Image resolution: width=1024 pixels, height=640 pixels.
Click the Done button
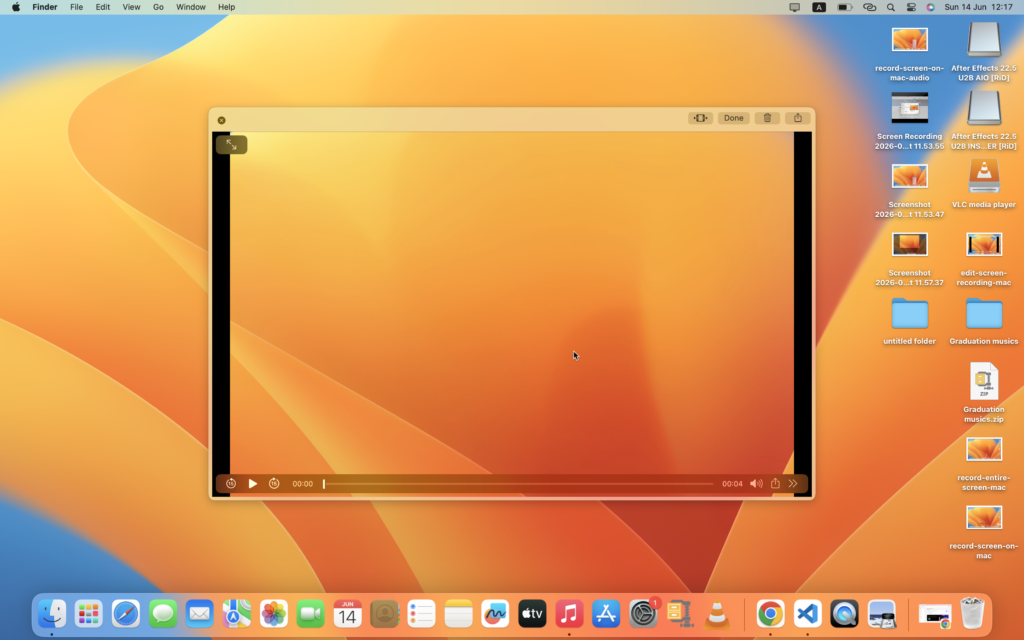(x=733, y=118)
